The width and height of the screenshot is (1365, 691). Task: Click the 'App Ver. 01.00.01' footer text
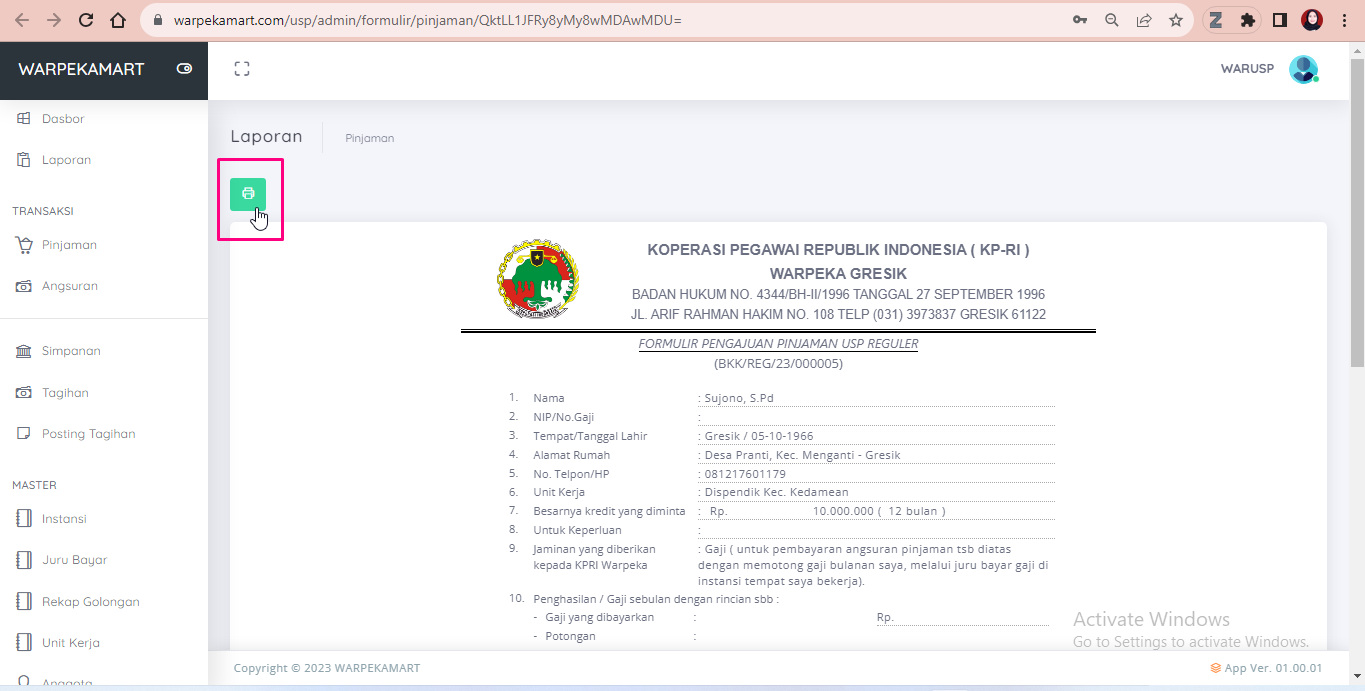pos(1273,668)
